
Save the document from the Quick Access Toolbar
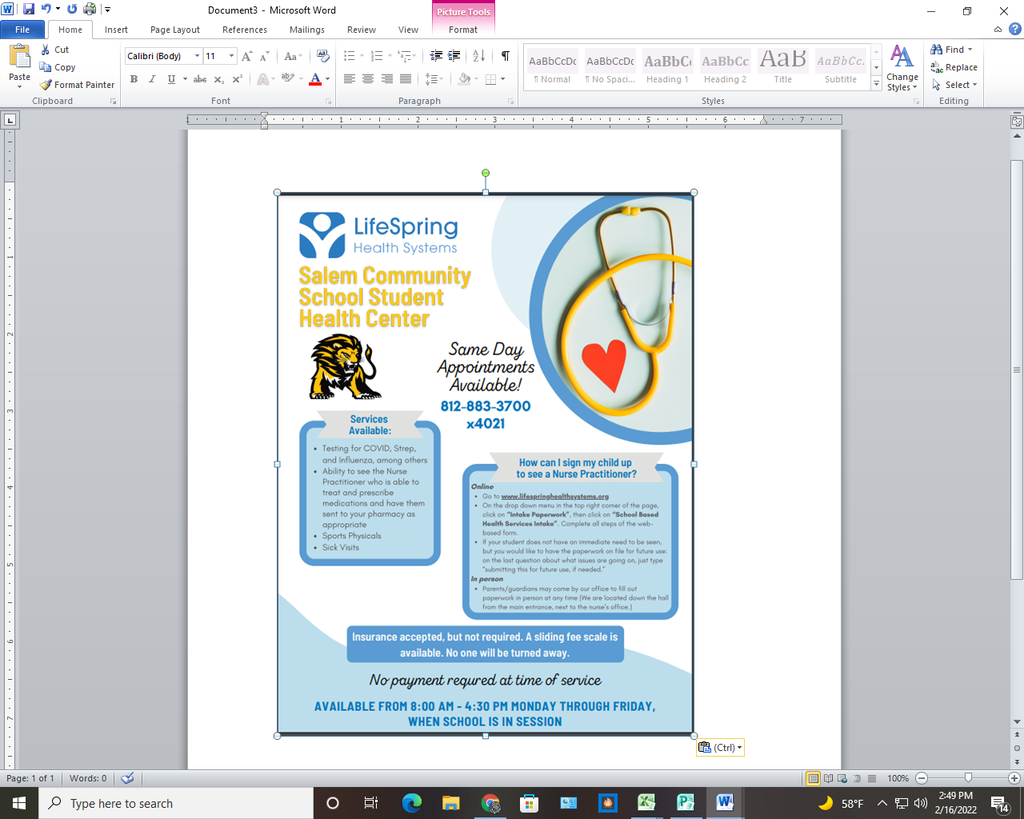coord(28,10)
